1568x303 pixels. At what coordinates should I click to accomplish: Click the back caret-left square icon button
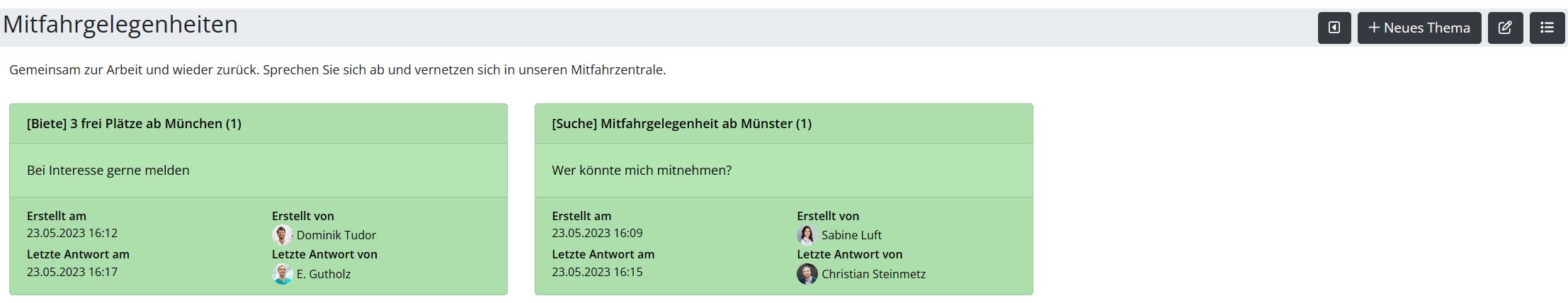pos(1334,28)
